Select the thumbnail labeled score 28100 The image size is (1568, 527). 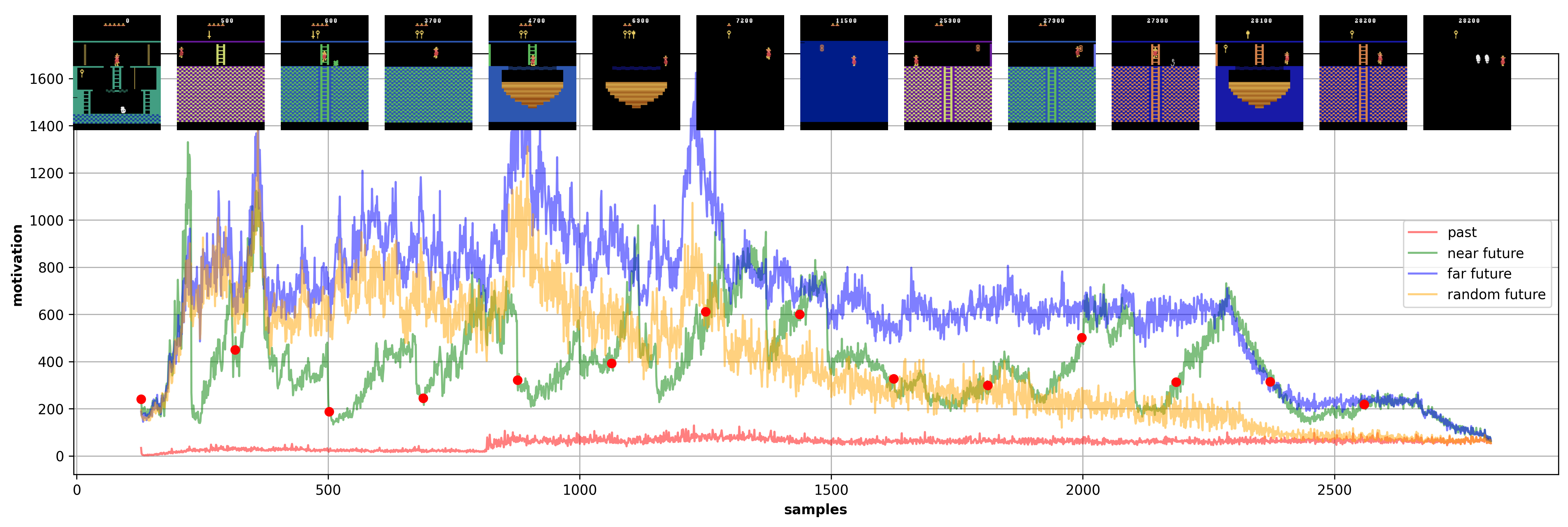coord(1259,72)
